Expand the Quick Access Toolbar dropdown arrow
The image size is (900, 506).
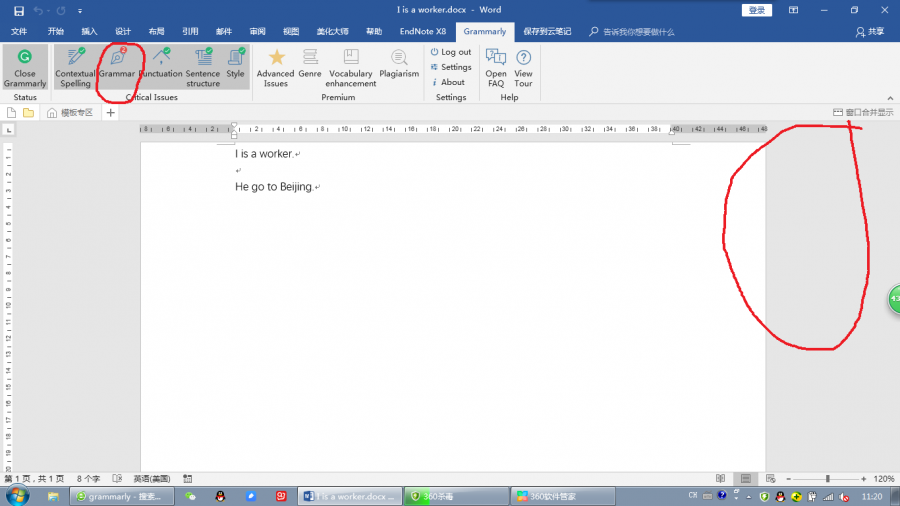pos(80,10)
